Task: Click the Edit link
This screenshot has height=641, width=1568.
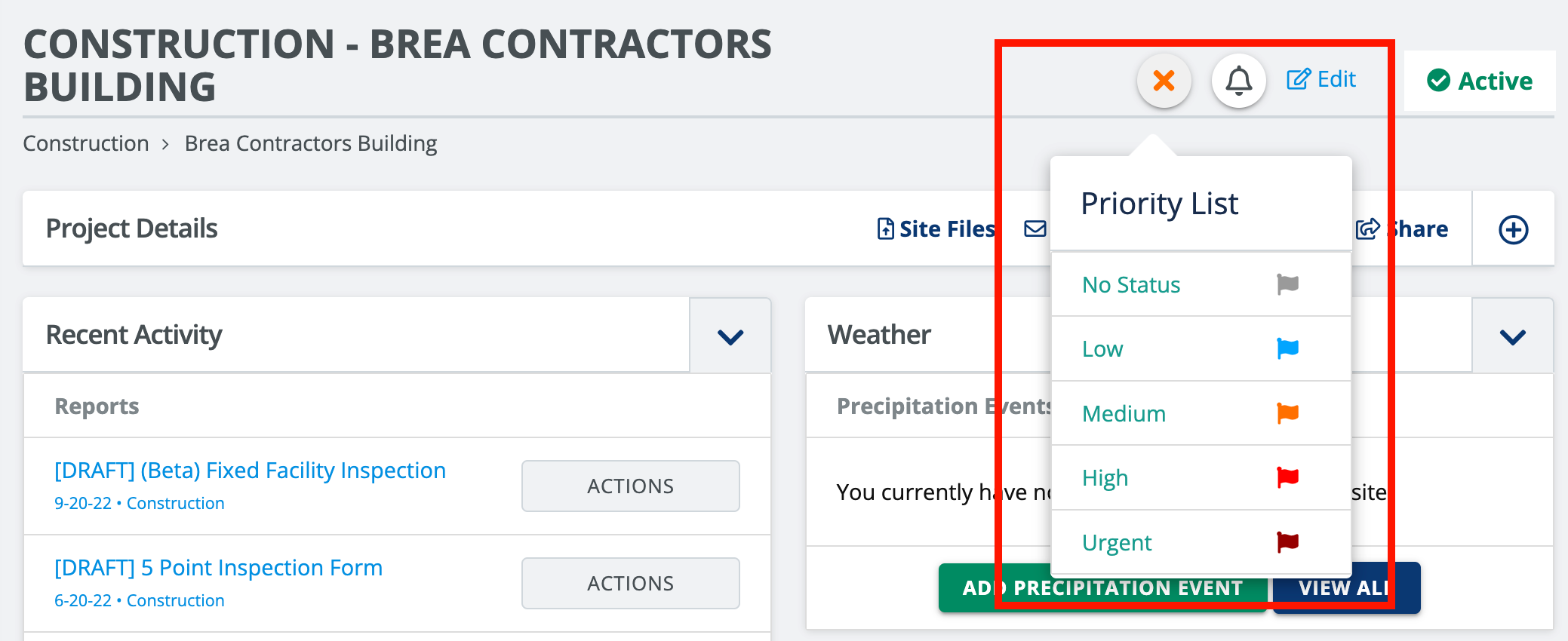Action: coord(1321,79)
